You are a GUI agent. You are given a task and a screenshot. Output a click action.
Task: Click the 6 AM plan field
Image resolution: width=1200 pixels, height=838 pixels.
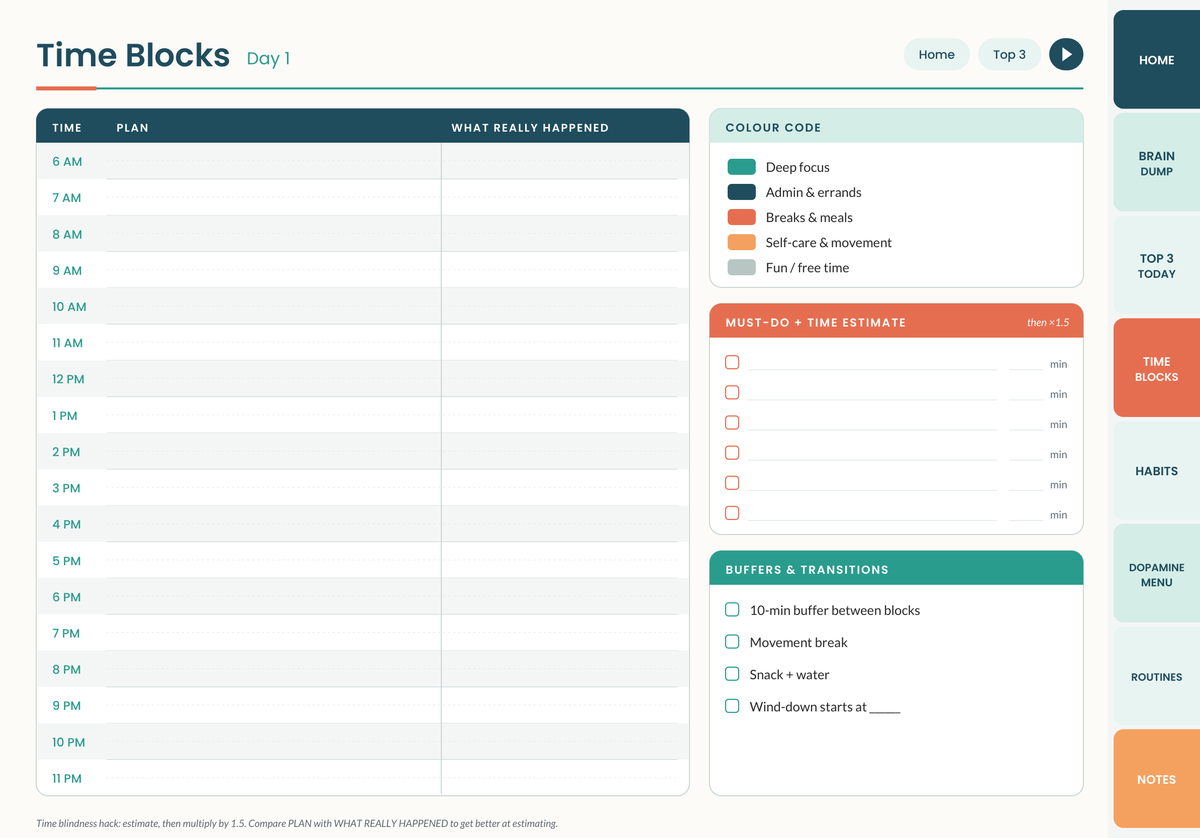coord(273,161)
